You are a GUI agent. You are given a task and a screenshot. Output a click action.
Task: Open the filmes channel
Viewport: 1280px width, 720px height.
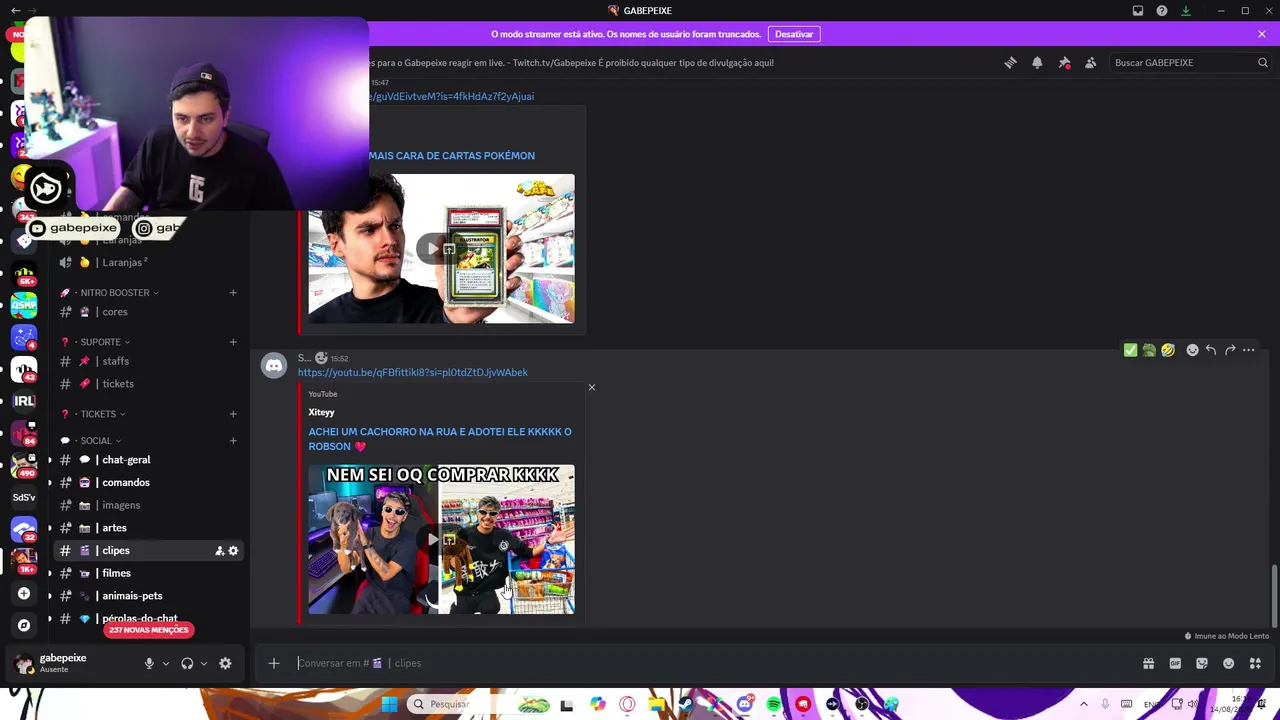pos(148,573)
